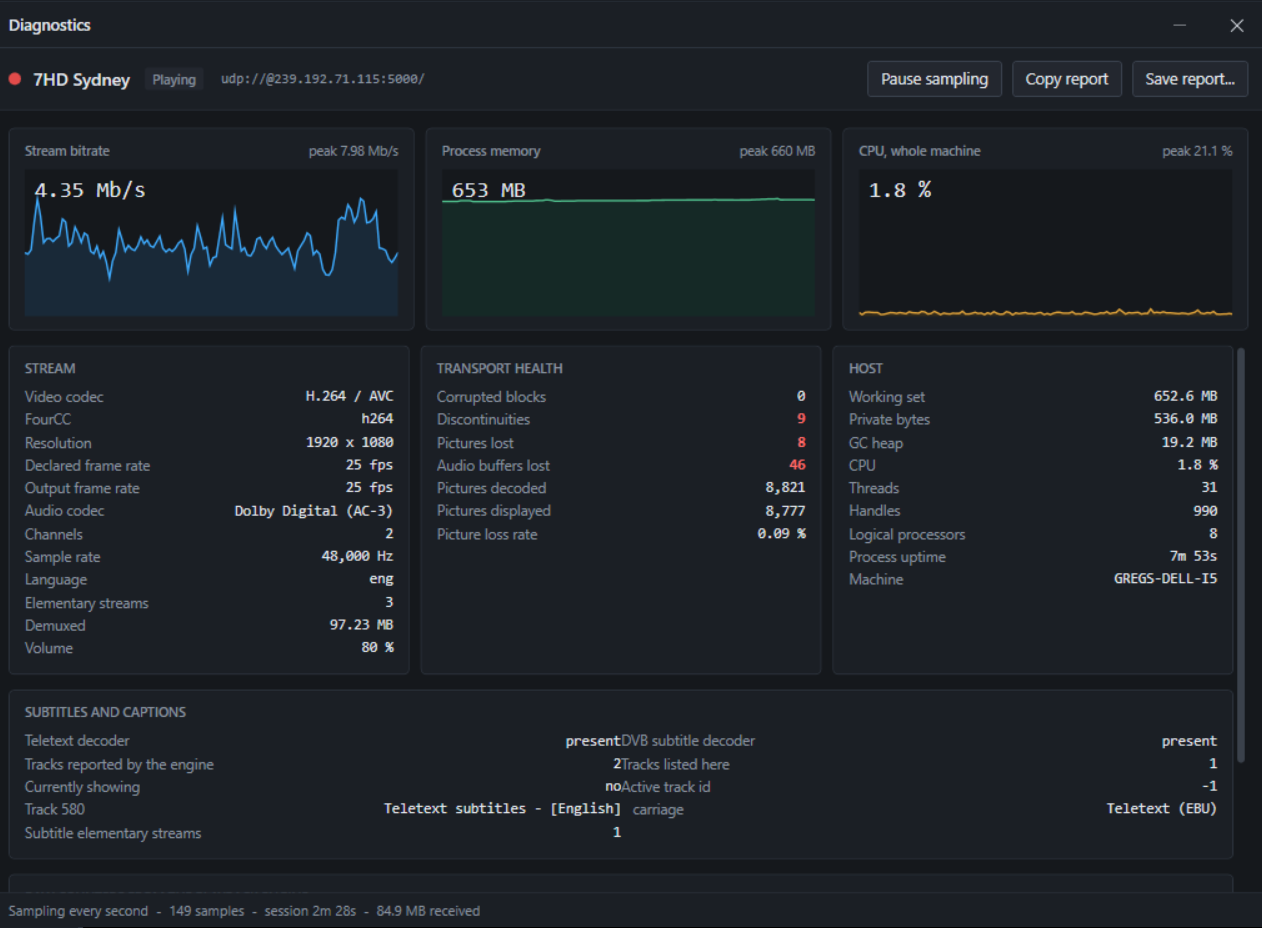Click the TRANSPORT HEALTH section heading
Screen dimensions: 1262x928
coord(500,369)
